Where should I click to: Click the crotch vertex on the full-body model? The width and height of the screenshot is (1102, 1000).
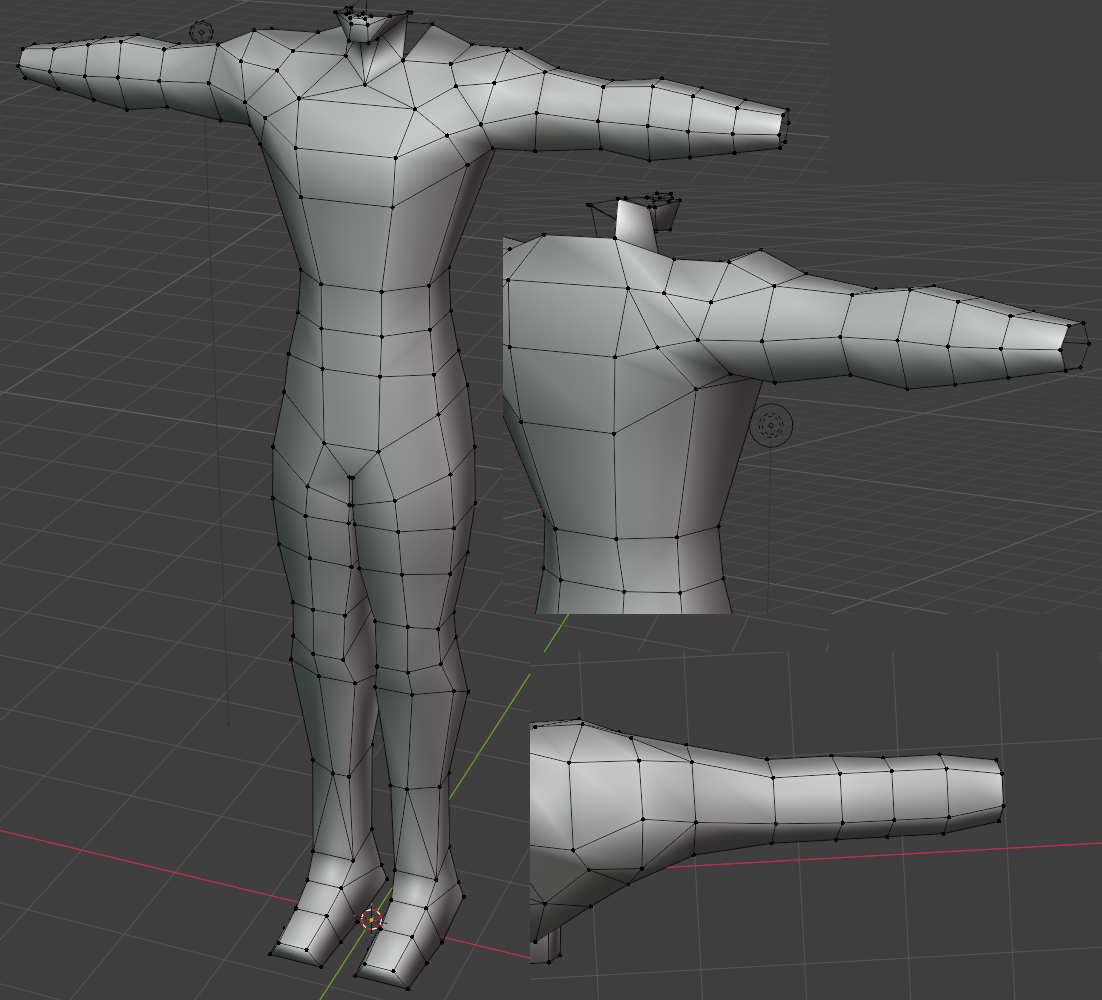tap(351, 477)
